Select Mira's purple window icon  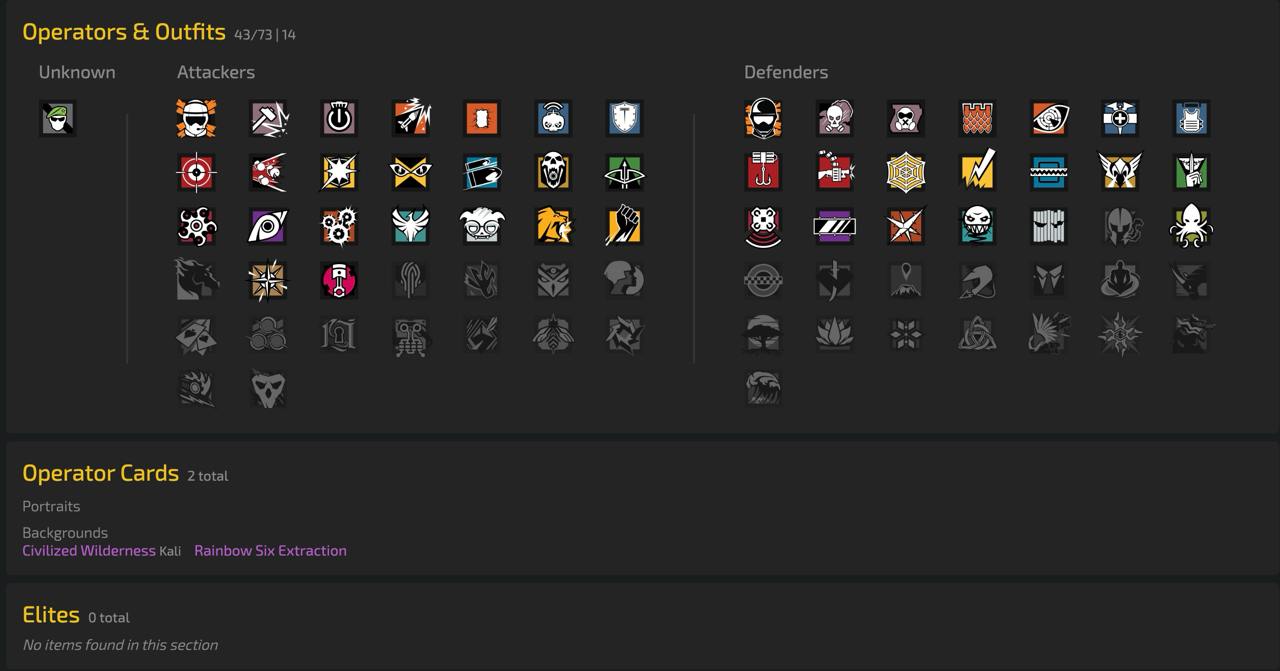[834, 226]
